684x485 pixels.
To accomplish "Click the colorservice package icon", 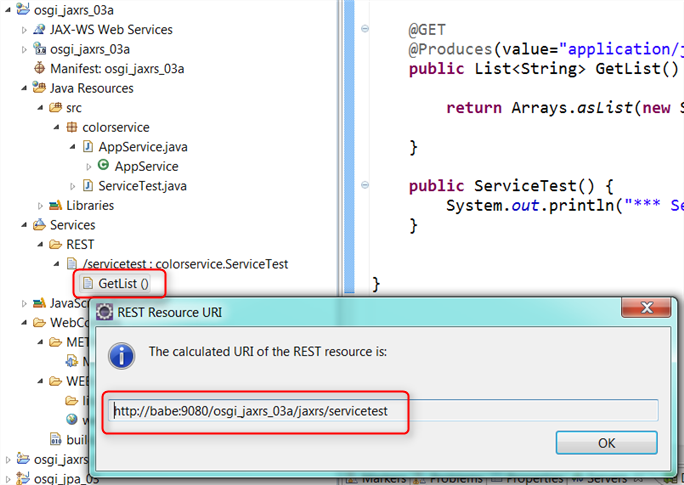I will point(72,127).
